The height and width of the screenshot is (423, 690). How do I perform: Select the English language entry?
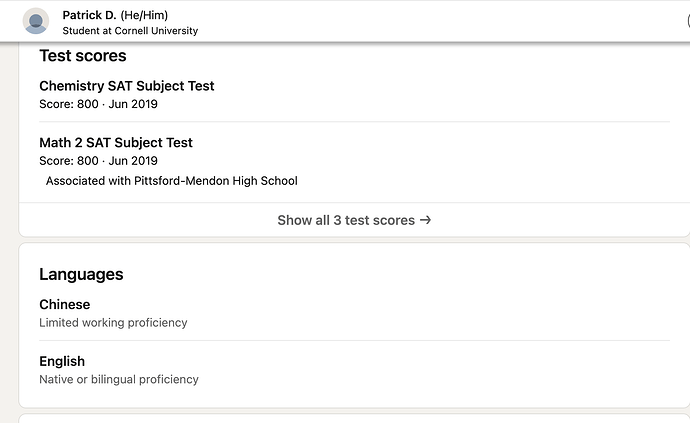click(x=62, y=361)
